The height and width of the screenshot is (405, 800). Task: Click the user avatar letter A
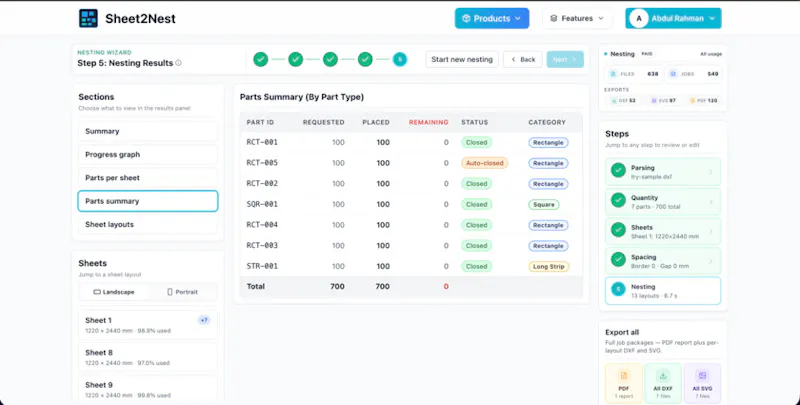pyautogui.click(x=639, y=18)
